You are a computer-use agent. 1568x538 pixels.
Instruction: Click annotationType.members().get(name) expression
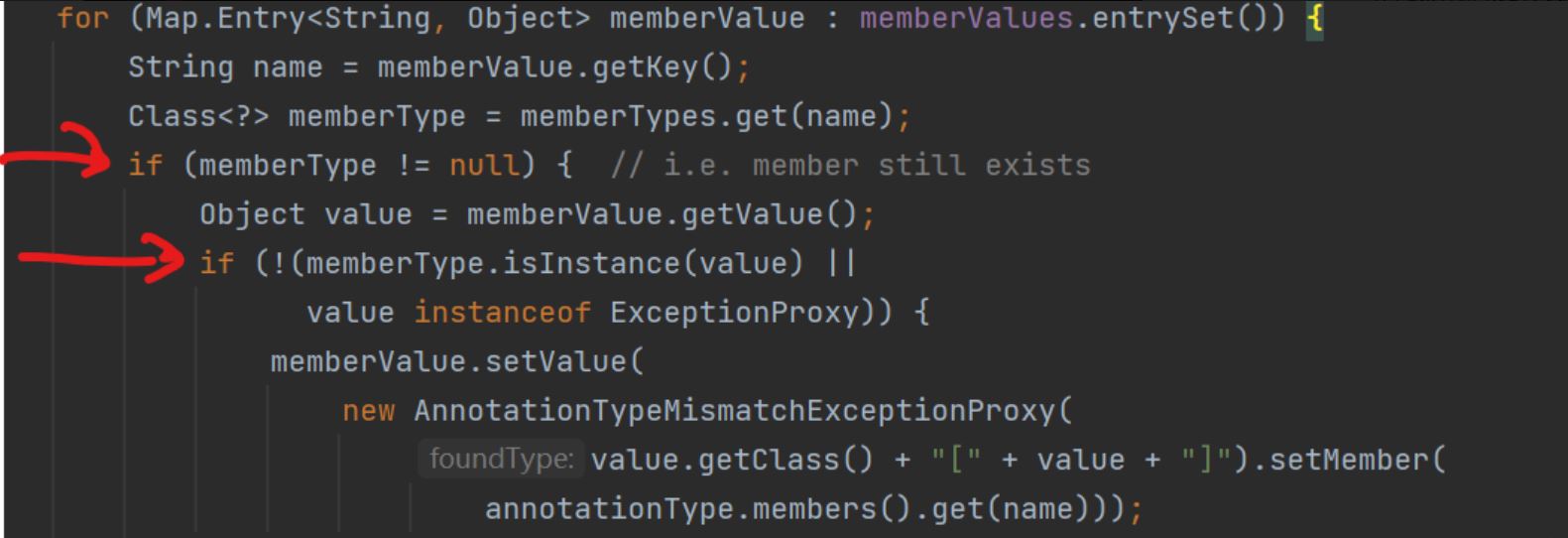pos(795,508)
